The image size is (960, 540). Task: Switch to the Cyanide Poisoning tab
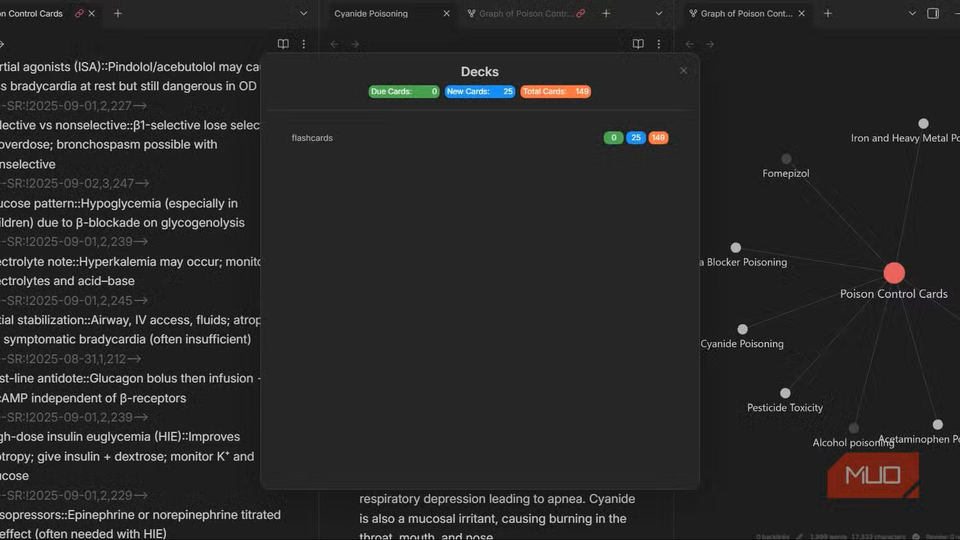[x=371, y=14]
